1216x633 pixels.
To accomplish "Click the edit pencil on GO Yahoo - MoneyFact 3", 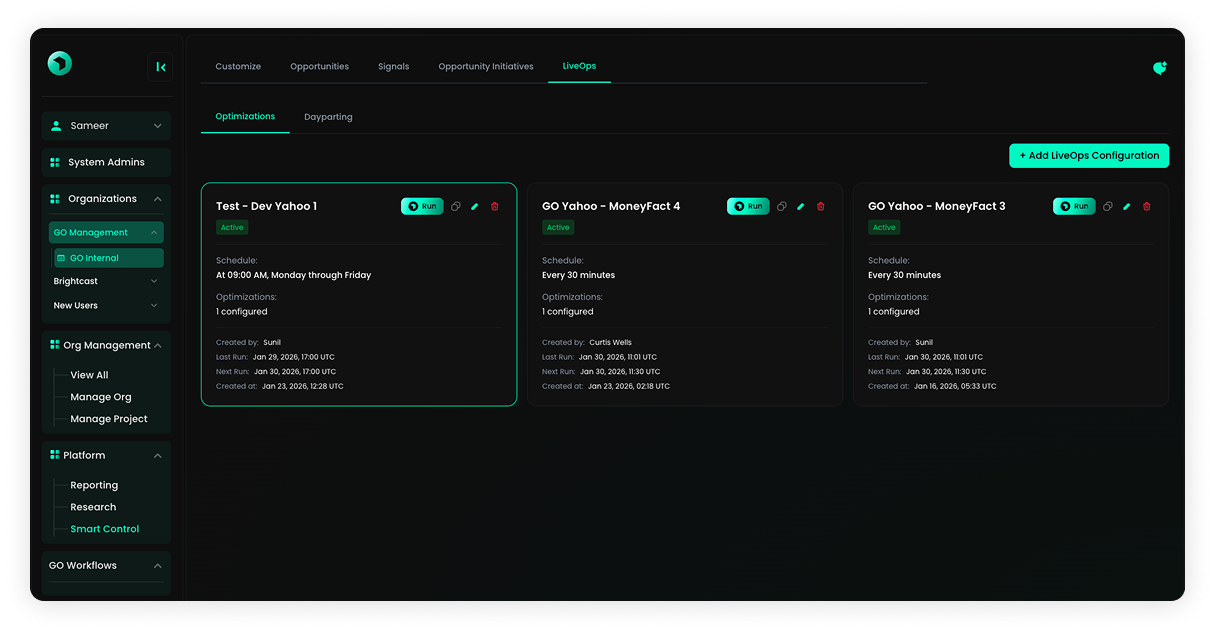I will pyautogui.click(x=1126, y=206).
